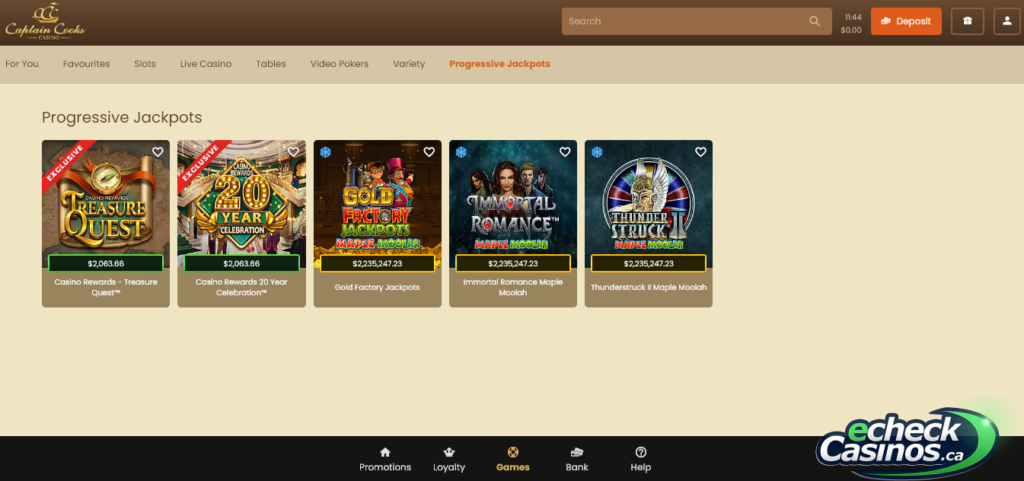1024x481 pixels.
Task: Click the $2,063.66 jackpot on 20 Year Celebration
Action: click(242, 264)
